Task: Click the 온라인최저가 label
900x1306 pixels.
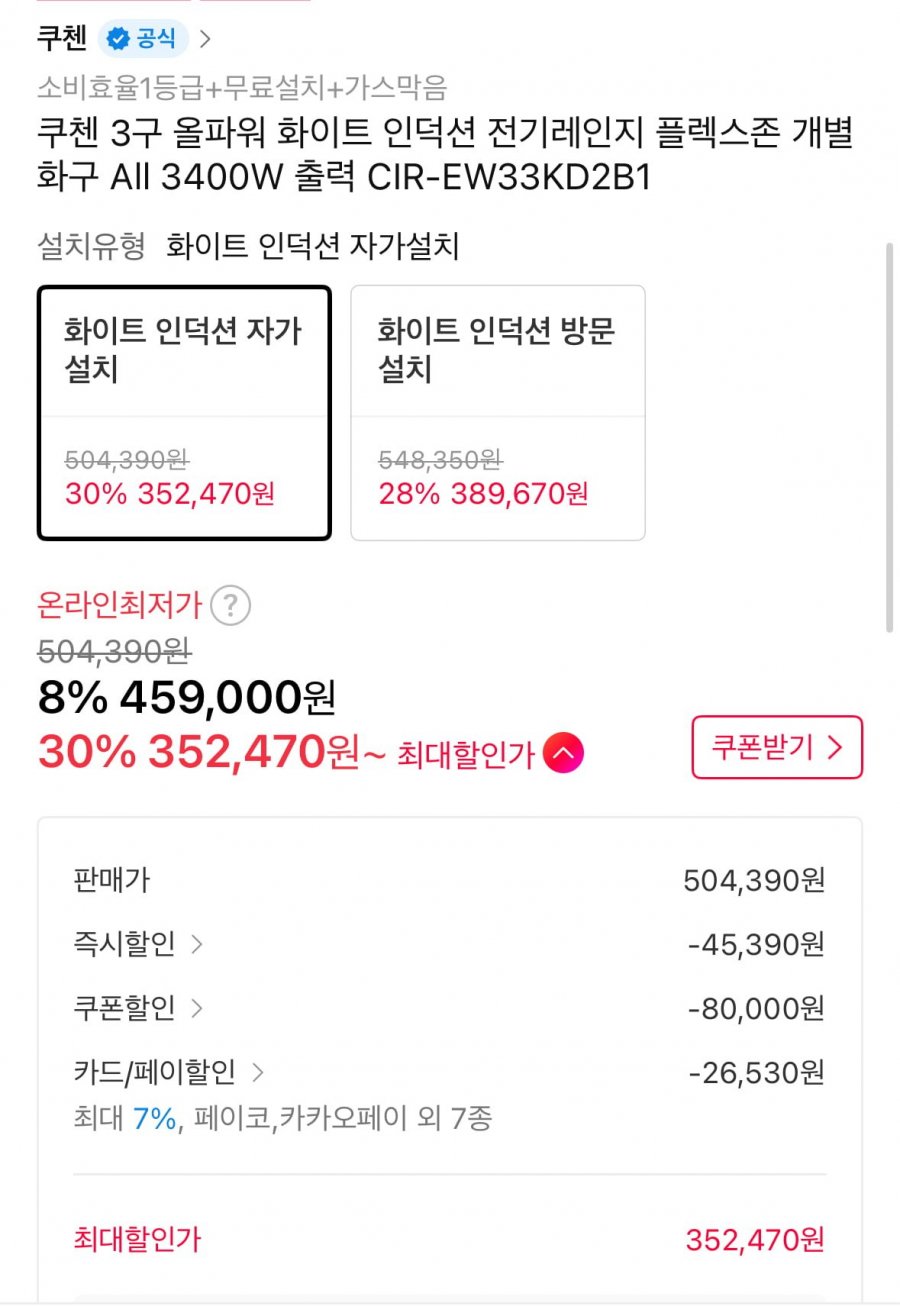Action: [120, 605]
